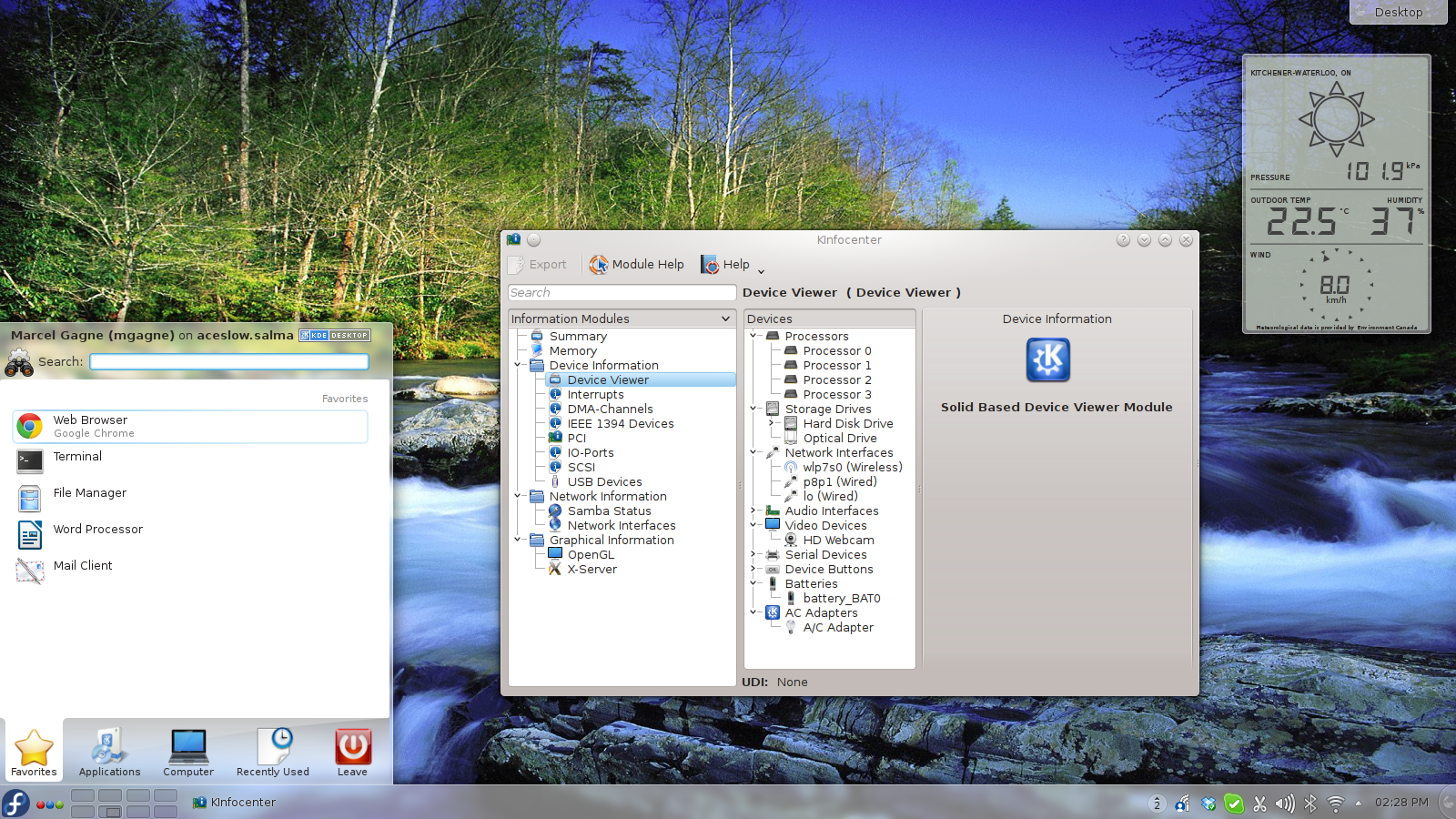Expand the toolbar overflow arrow after Help
The height and width of the screenshot is (819, 1456).
coord(761,270)
